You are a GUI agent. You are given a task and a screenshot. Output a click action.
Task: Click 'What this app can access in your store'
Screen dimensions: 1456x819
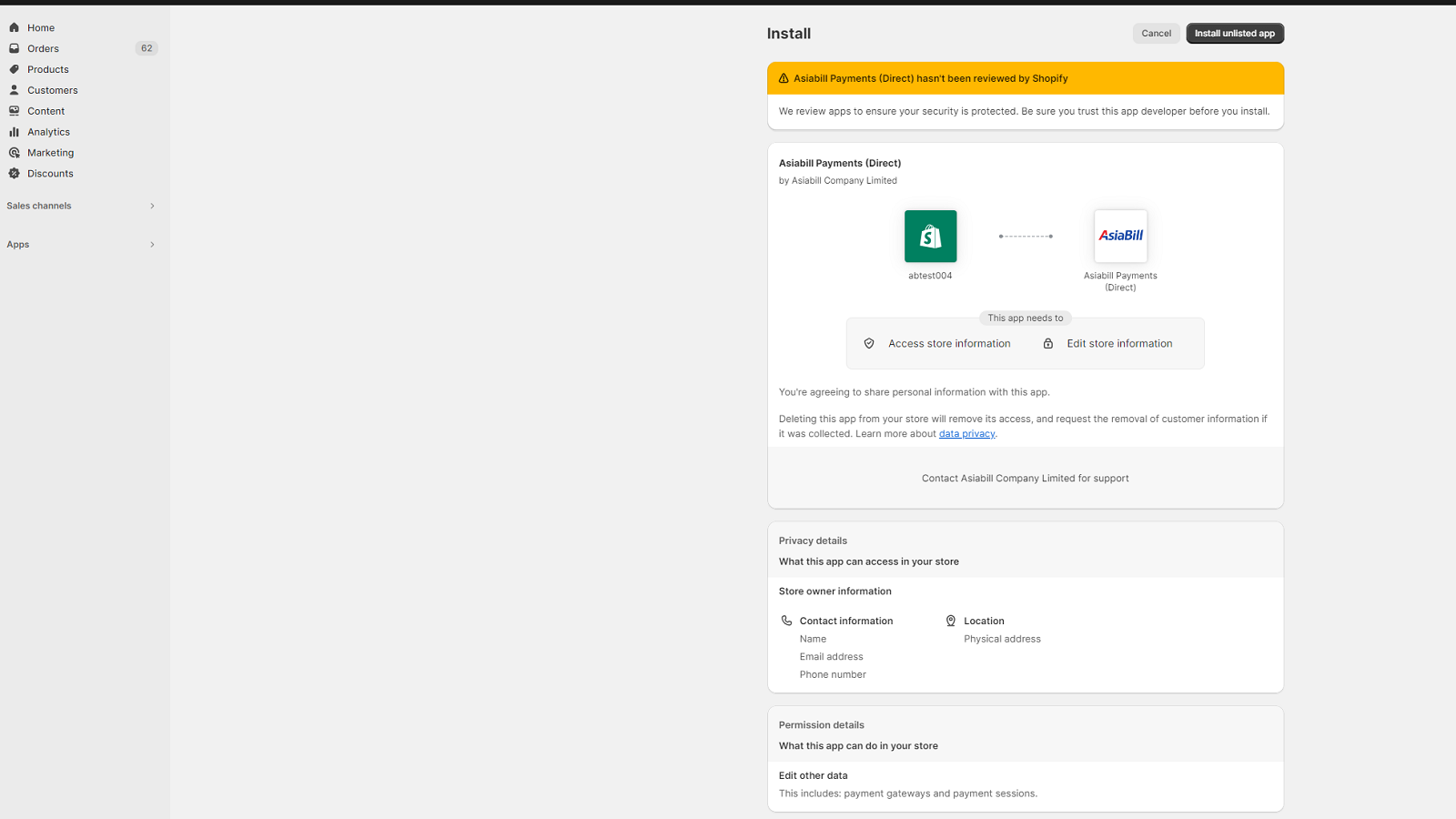[869, 562]
